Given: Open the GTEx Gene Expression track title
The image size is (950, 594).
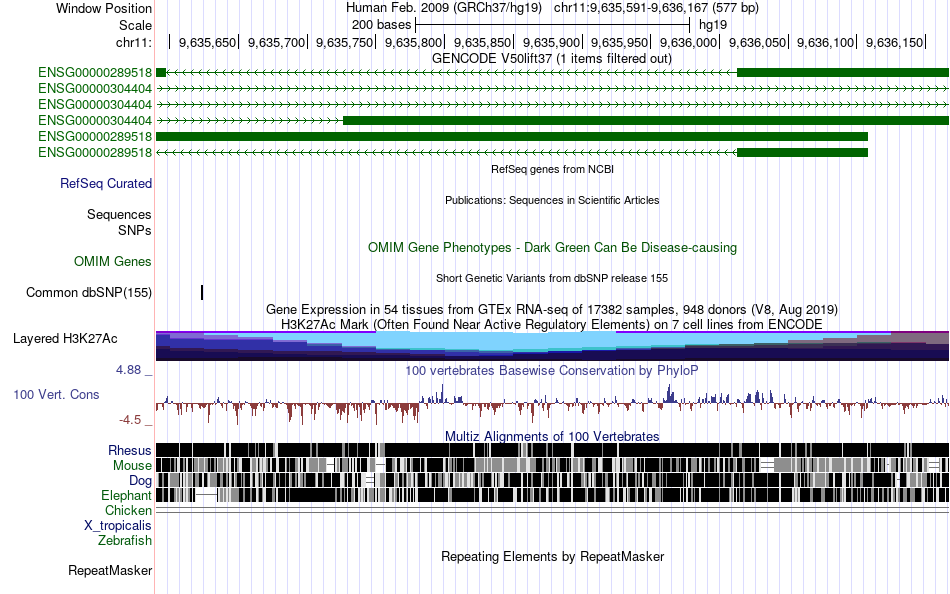Looking at the screenshot, I should coord(552,310).
